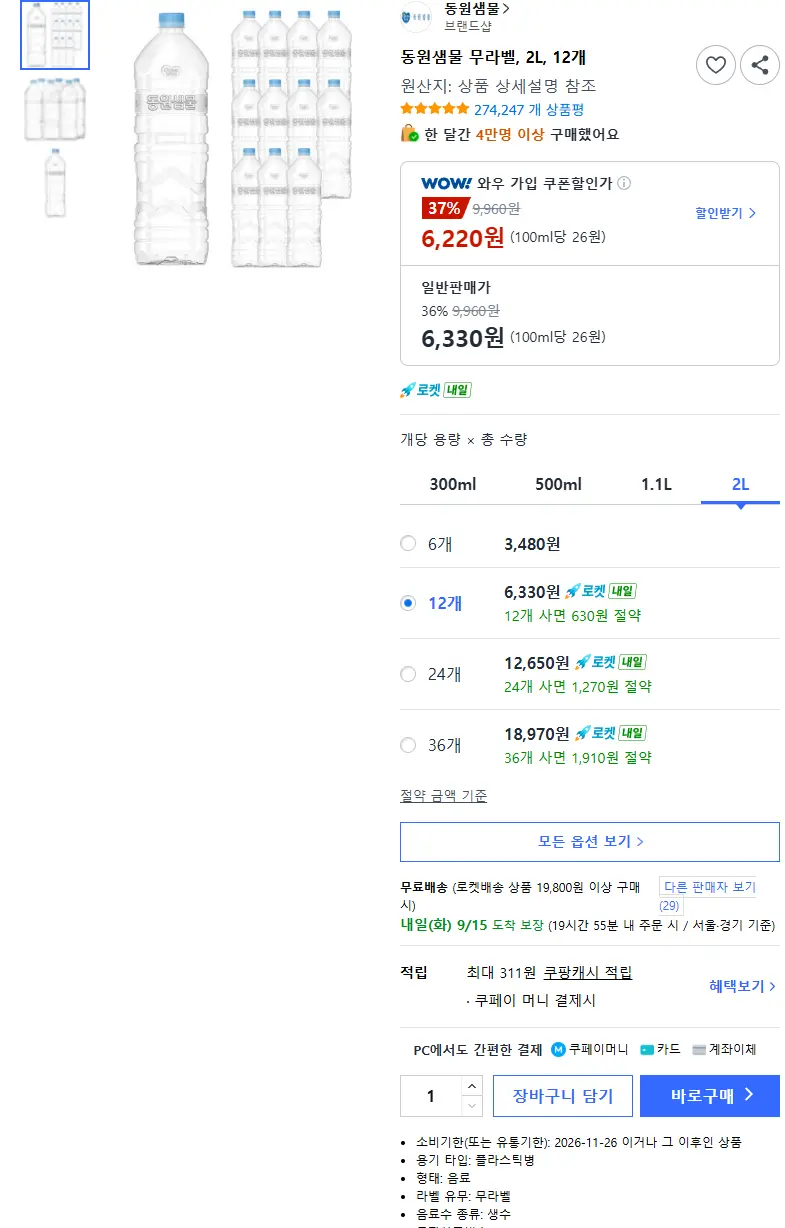Click the 쿠팡캐시 적립 link
Screen dimensions: 785x1228
click(x=587, y=973)
